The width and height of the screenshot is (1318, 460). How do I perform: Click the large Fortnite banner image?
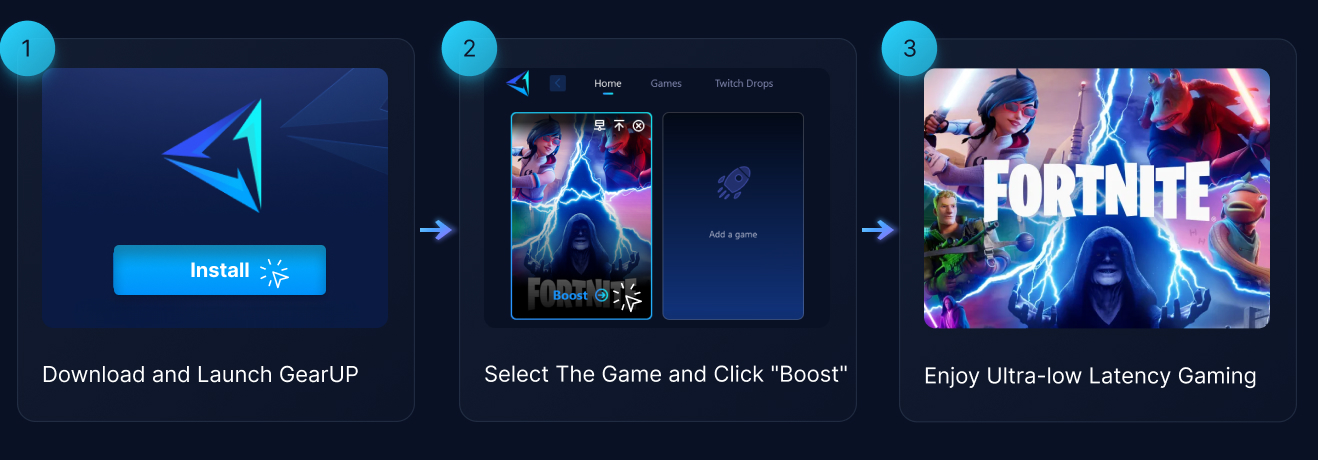coord(1097,198)
